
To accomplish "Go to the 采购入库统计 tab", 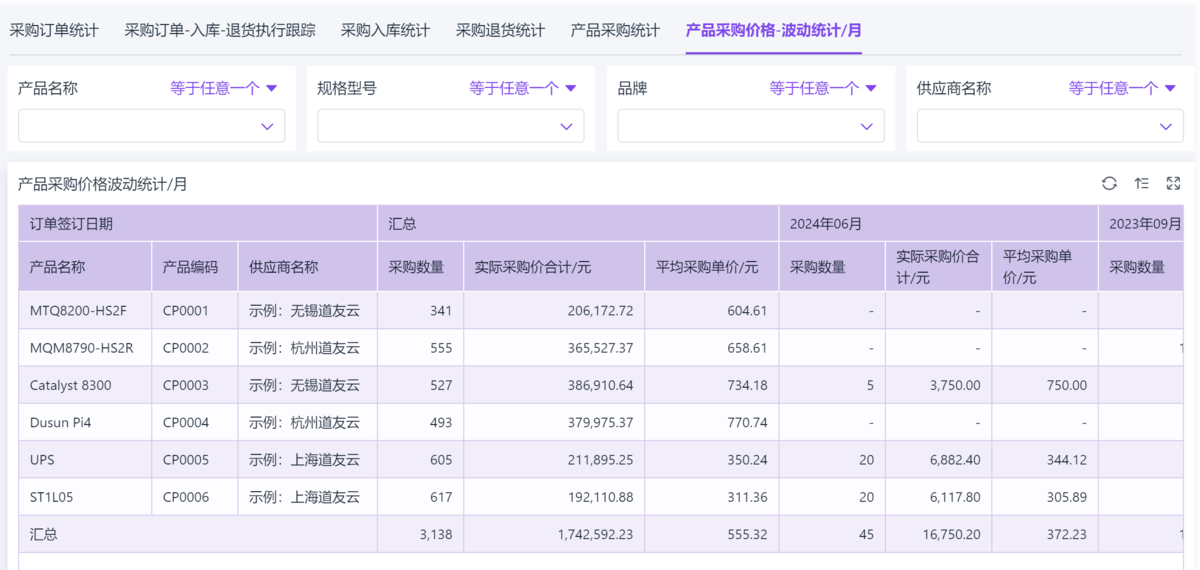I will coord(385,30).
